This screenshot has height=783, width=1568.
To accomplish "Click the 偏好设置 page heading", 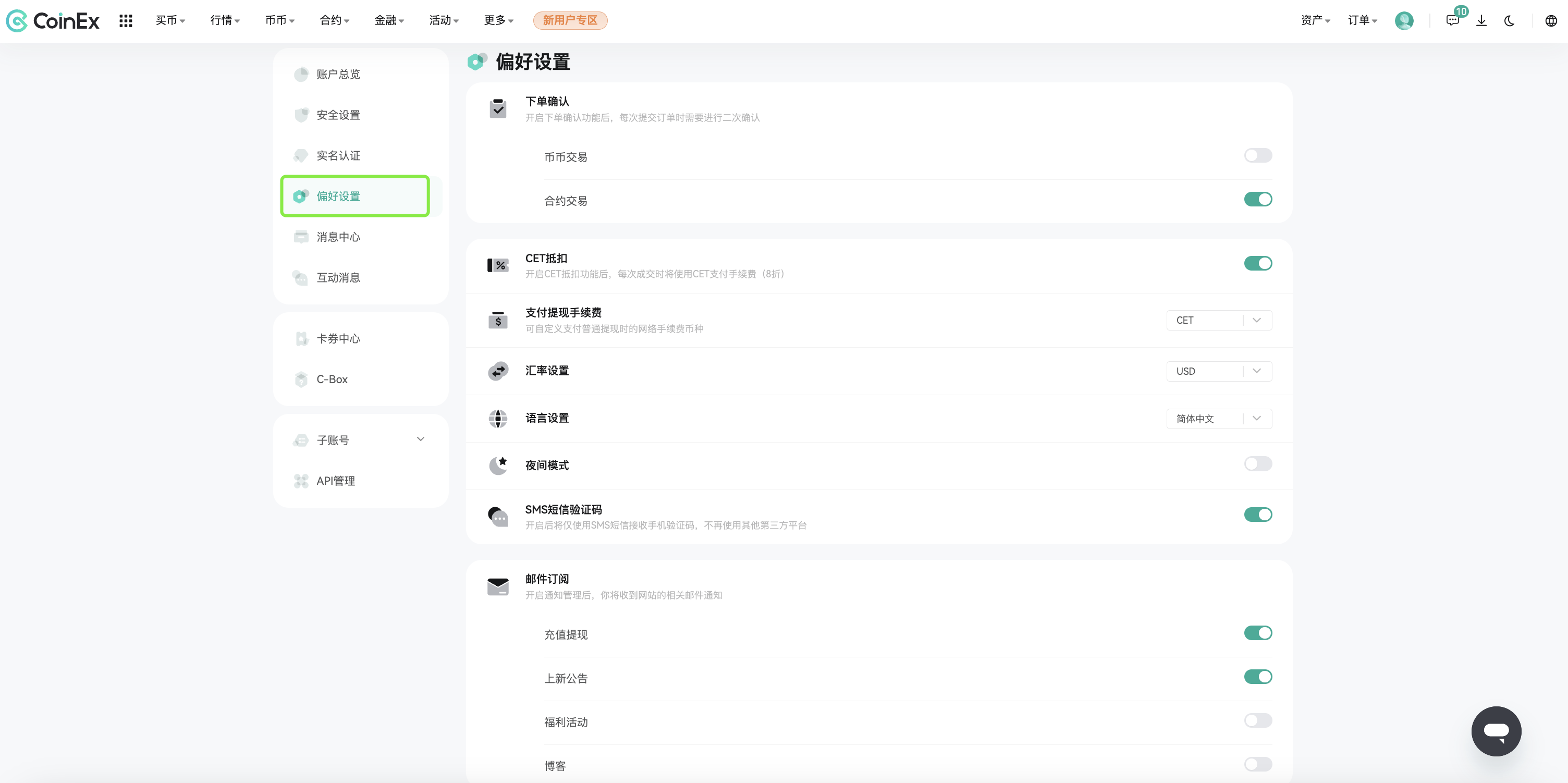I will pos(533,62).
